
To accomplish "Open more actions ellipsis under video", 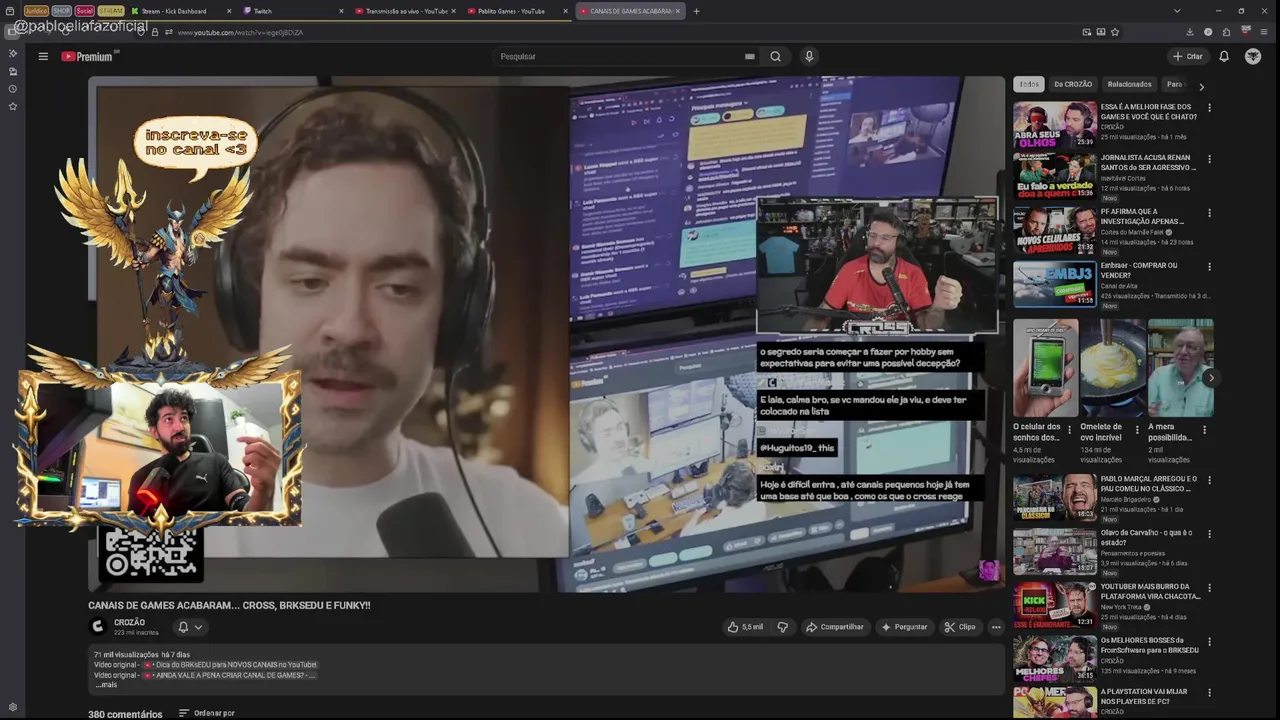I will click(996, 627).
